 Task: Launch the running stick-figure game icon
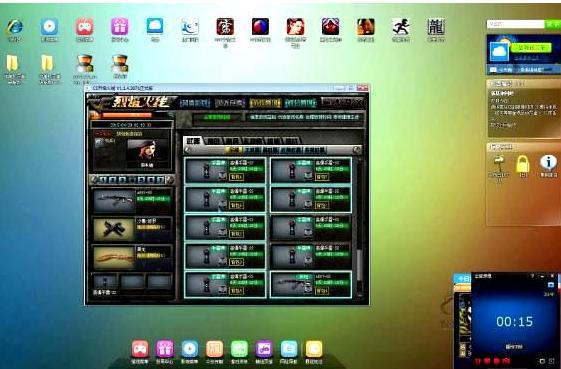pyautogui.click(x=401, y=27)
